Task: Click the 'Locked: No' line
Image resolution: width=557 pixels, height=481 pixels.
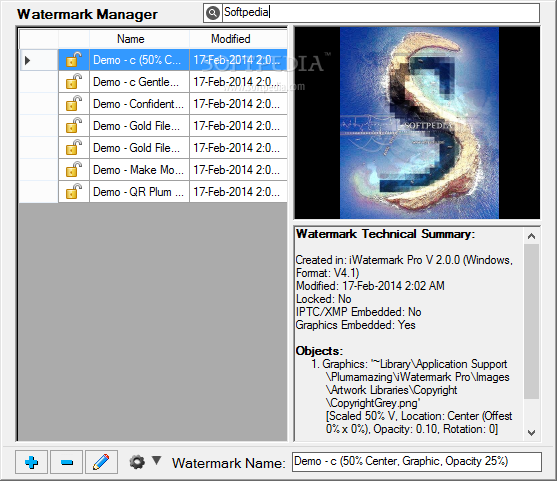Action: 324,299
